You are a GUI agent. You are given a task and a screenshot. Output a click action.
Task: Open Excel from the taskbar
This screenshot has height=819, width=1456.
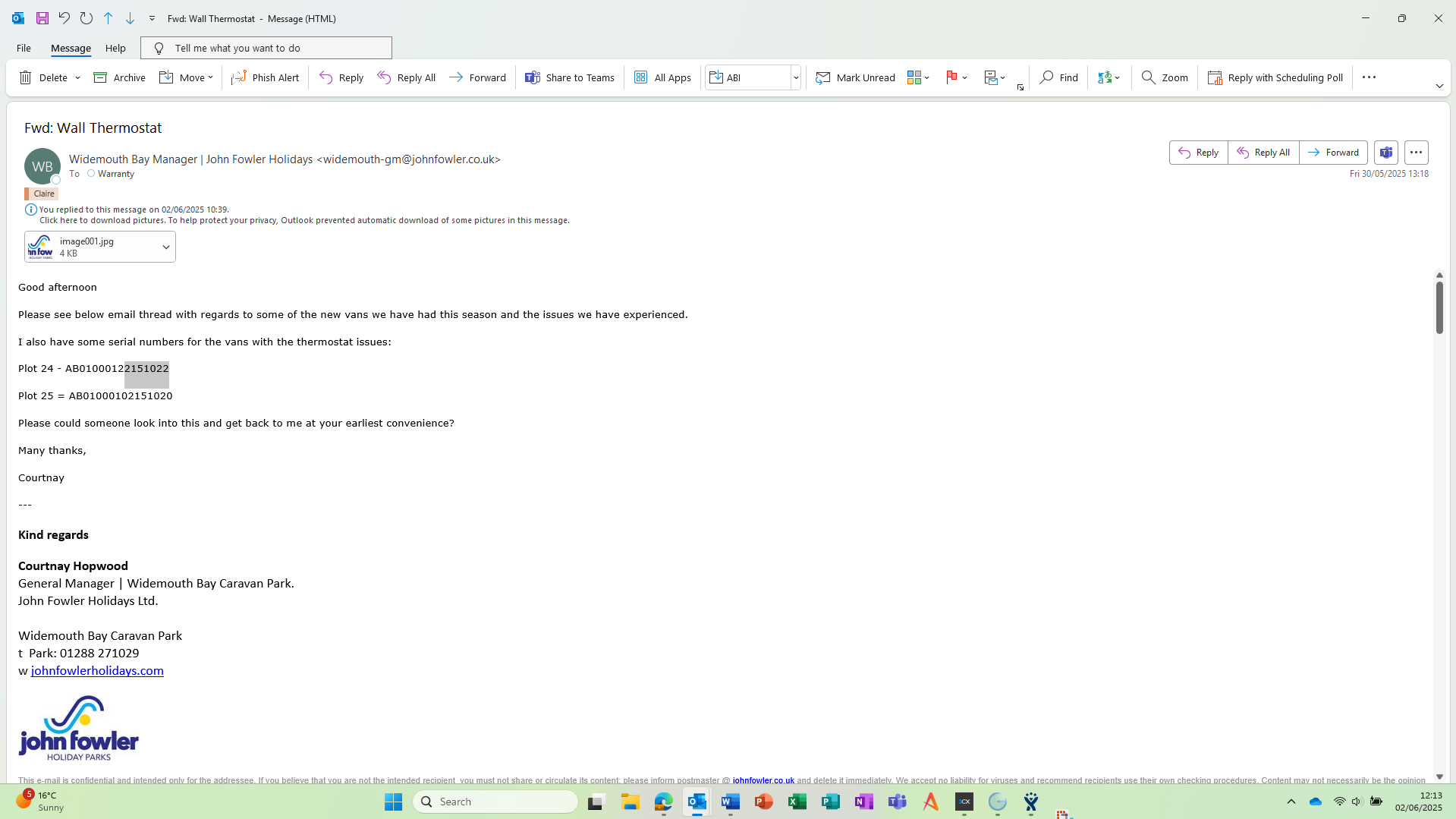click(797, 802)
